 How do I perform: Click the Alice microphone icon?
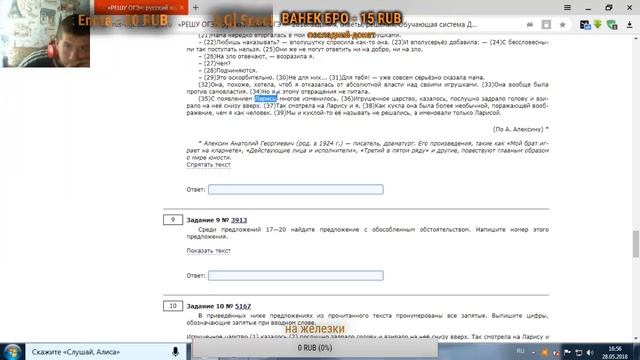click(176, 352)
